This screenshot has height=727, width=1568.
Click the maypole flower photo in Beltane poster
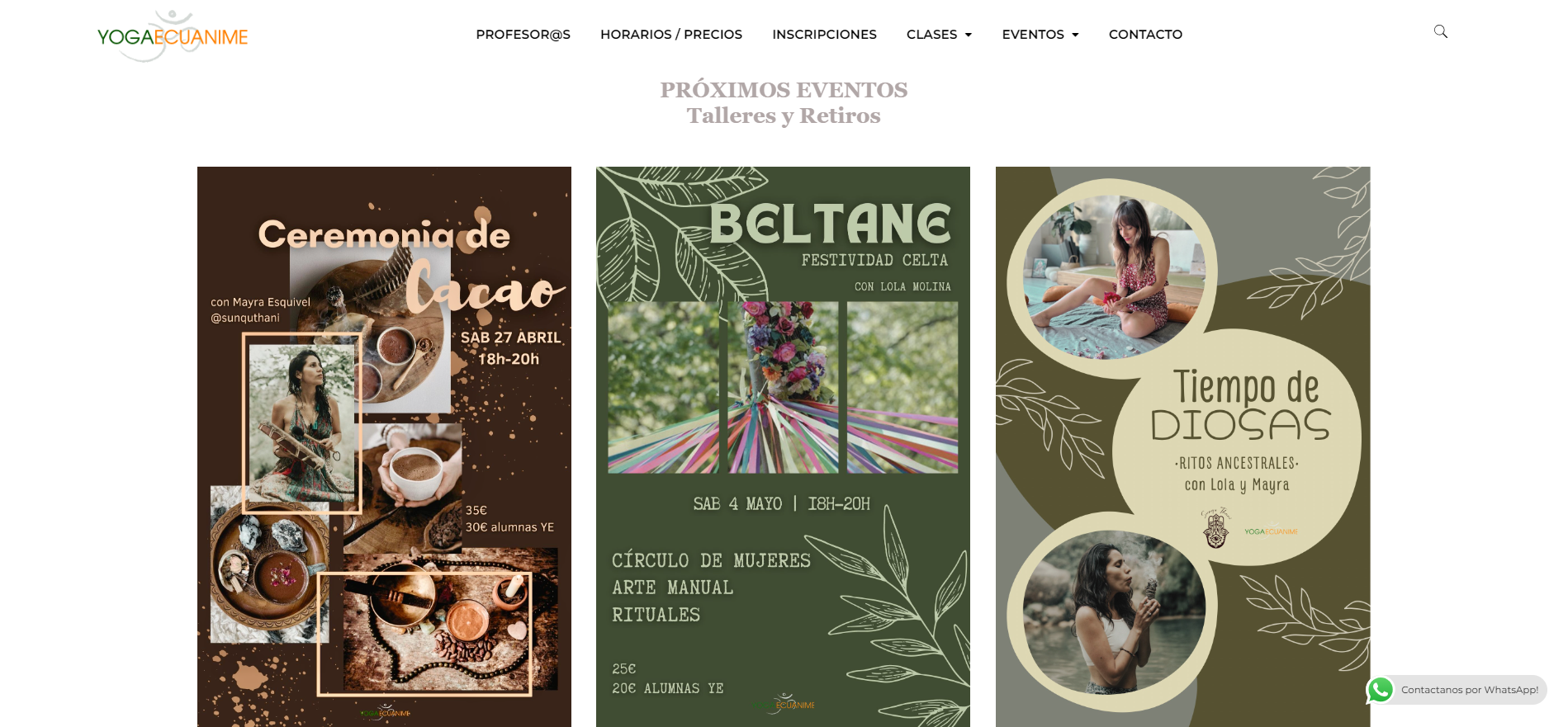[x=783, y=387]
